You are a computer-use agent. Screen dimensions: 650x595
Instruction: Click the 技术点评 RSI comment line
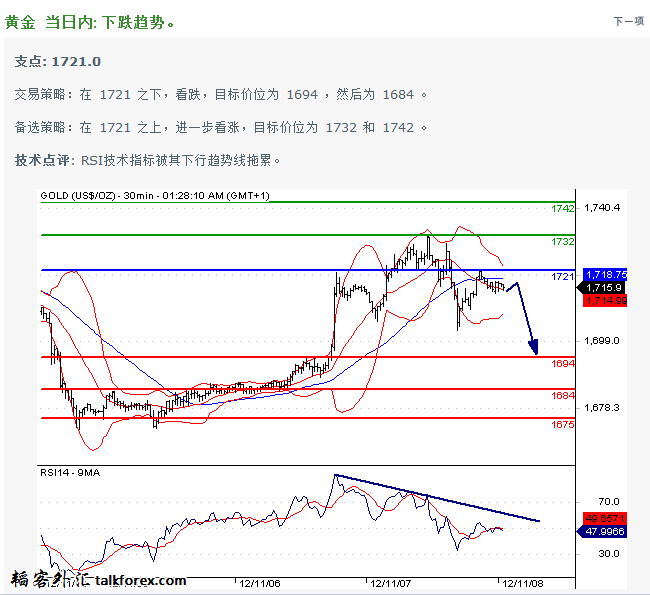coord(147,160)
